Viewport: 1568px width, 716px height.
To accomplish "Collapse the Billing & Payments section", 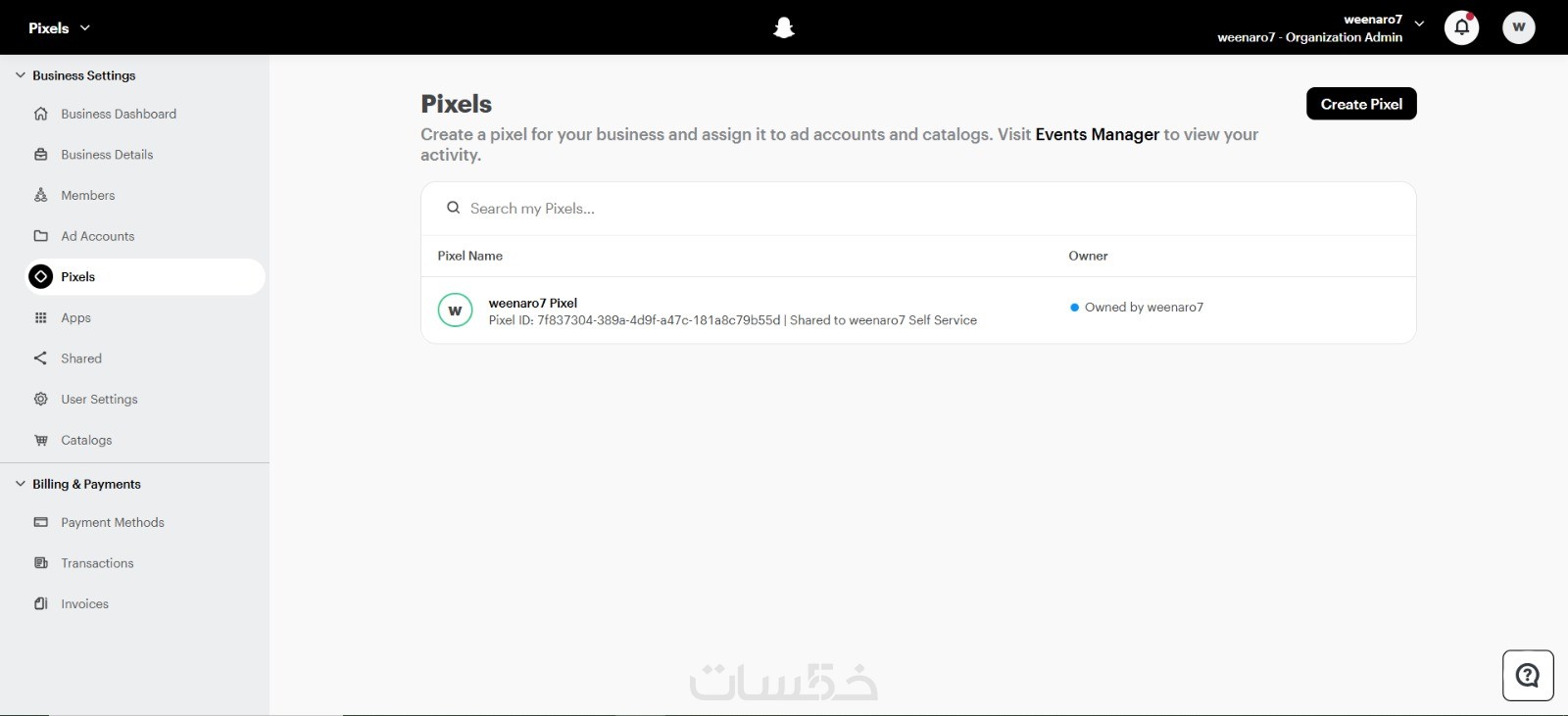I will [21, 484].
